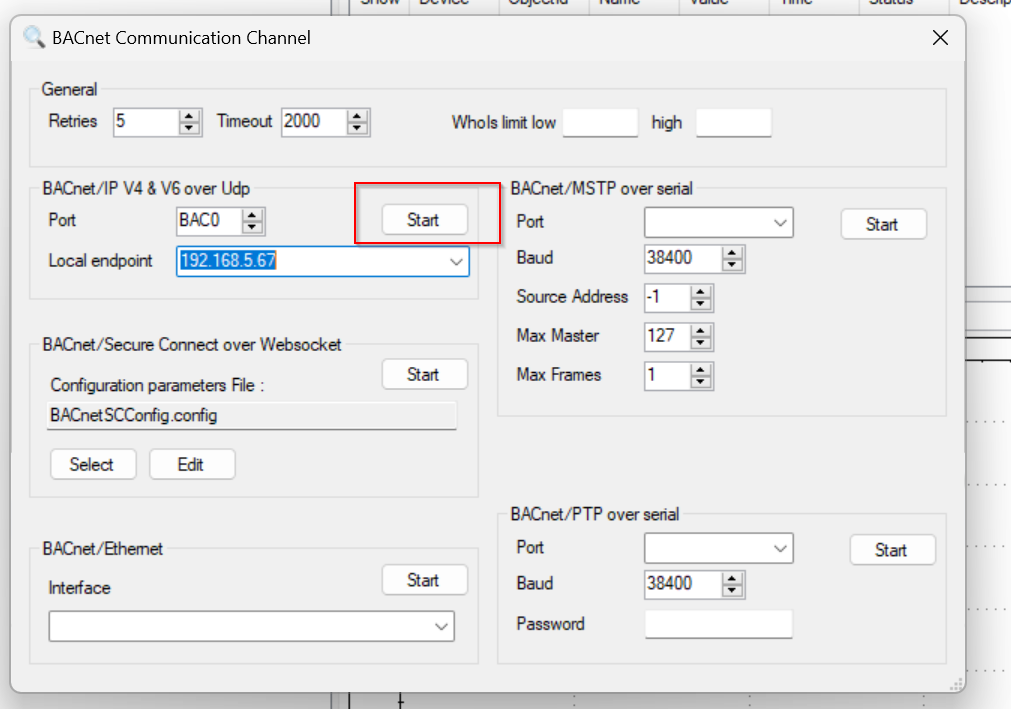Viewport: 1011px width, 709px height.
Task: Click the Source Address field showing -1
Action: click(x=668, y=298)
